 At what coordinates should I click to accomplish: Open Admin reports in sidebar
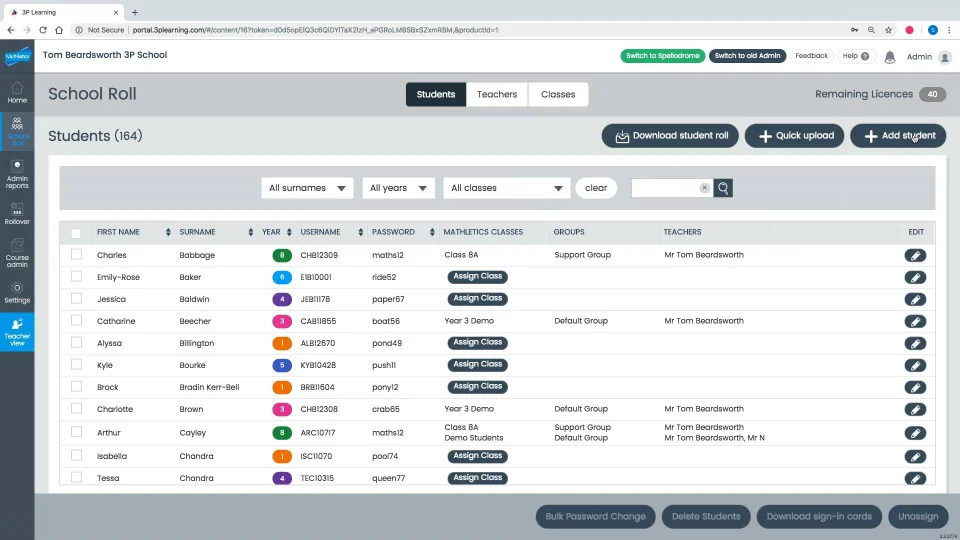coord(17,174)
